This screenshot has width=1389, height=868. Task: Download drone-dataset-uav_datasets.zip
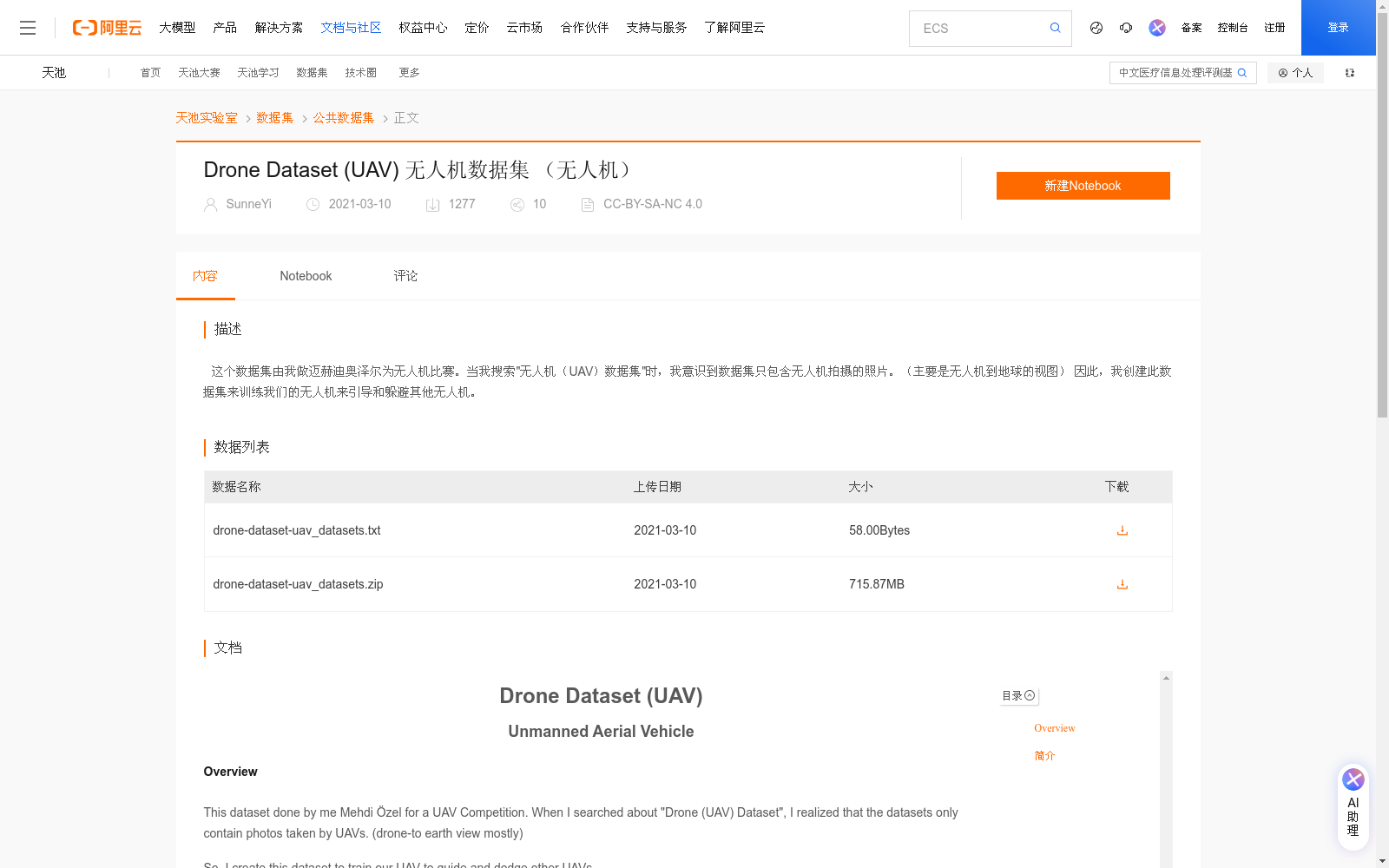[x=1122, y=584]
